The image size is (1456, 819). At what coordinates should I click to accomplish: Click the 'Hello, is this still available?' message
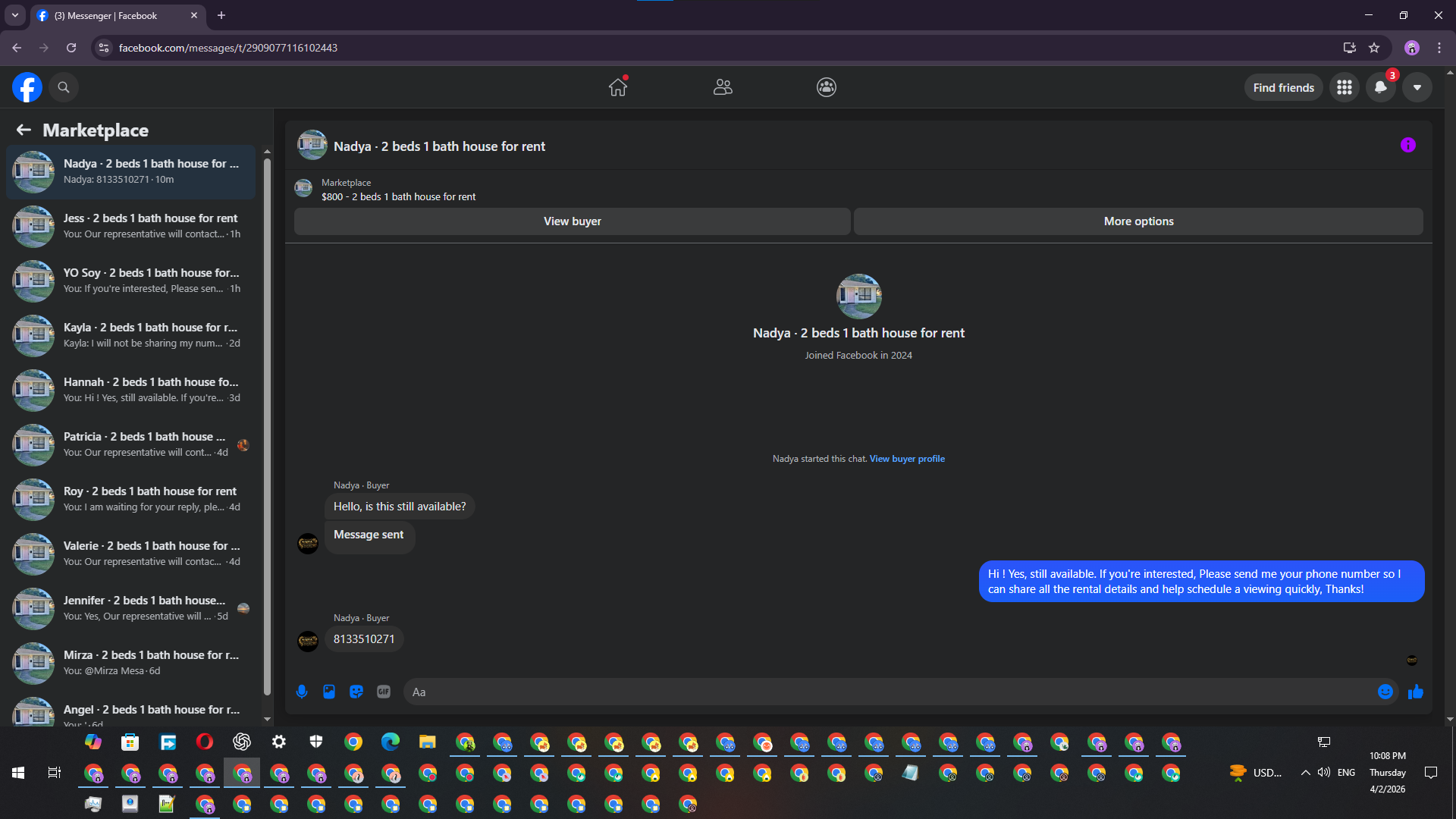tap(400, 507)
